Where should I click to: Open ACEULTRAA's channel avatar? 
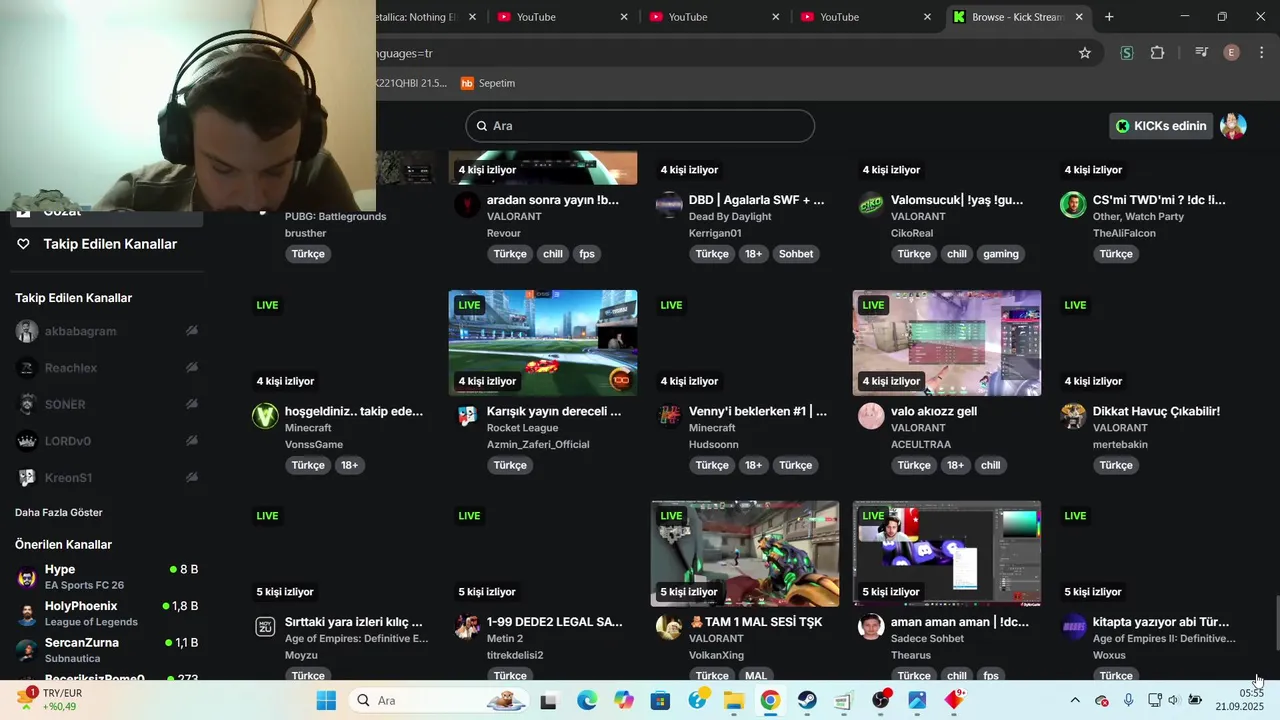[871, 416]
